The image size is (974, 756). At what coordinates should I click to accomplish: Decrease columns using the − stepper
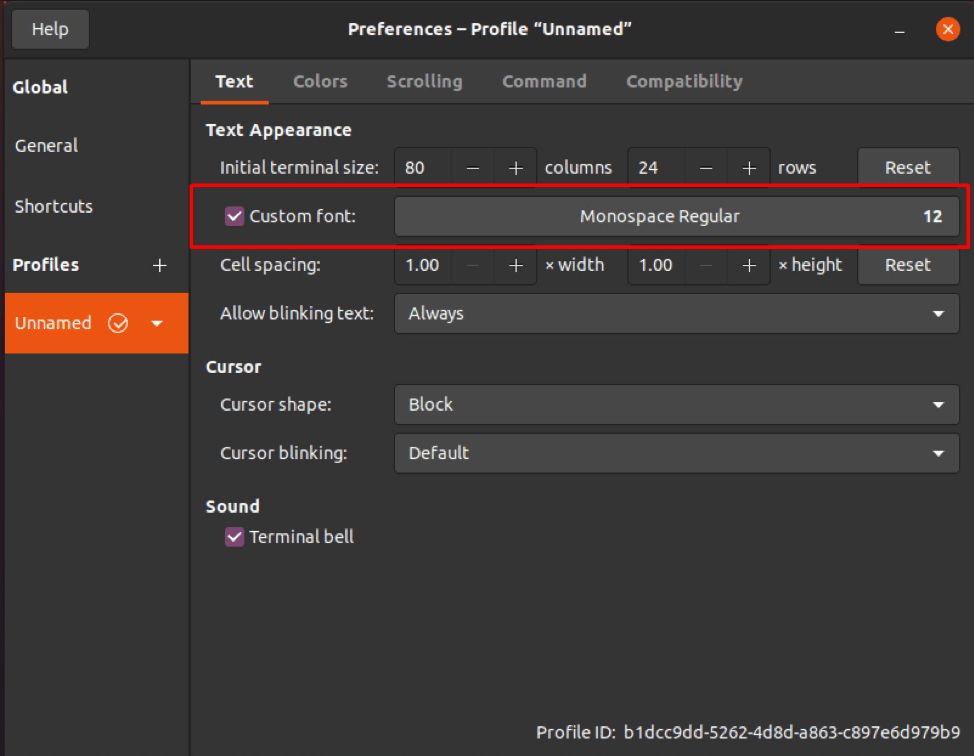click(472, 167)
